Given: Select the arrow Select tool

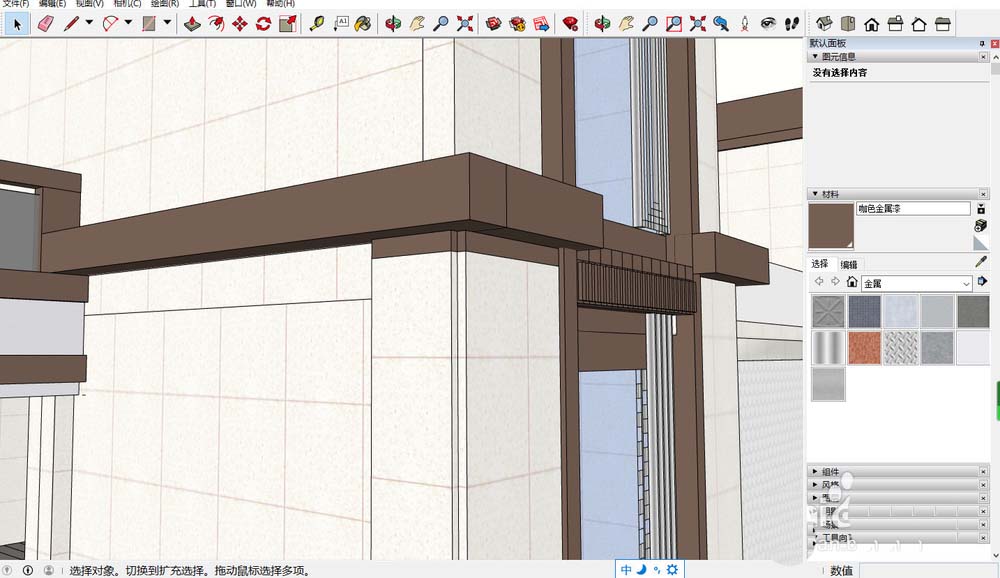Looking at the screenshot, I should pos(17,24).
